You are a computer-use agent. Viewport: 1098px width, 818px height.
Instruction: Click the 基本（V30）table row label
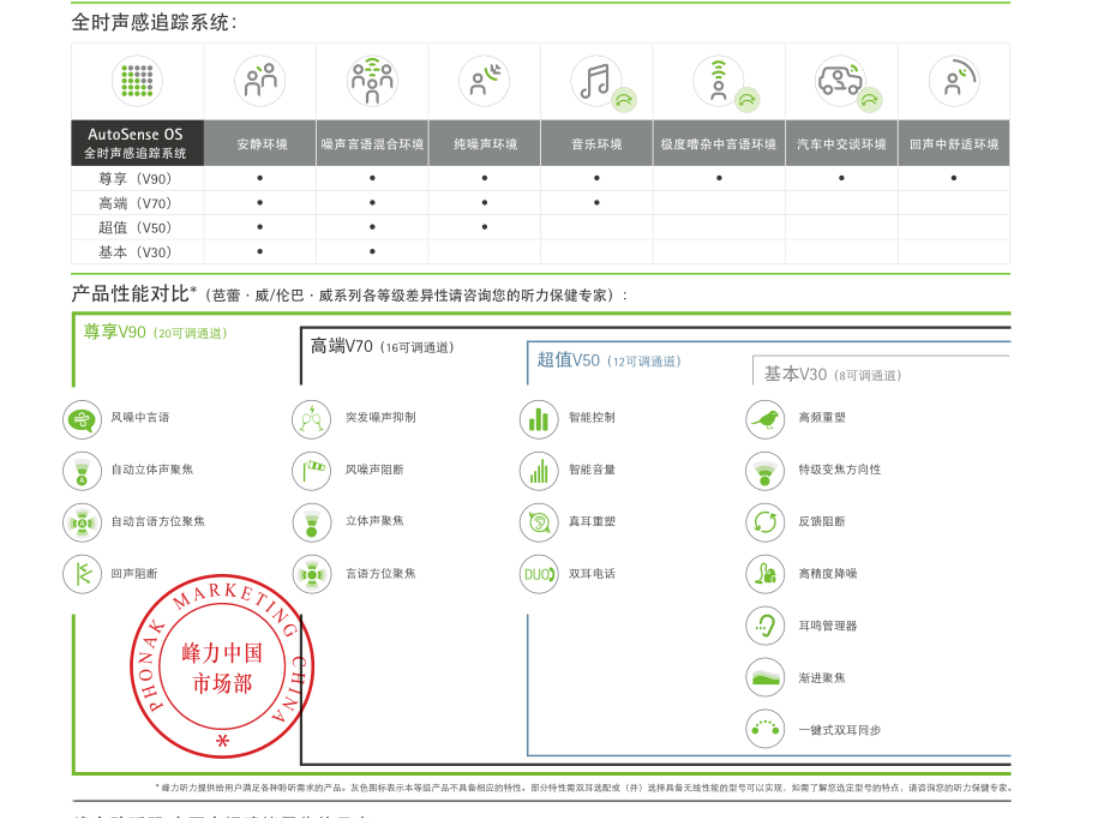135,252
